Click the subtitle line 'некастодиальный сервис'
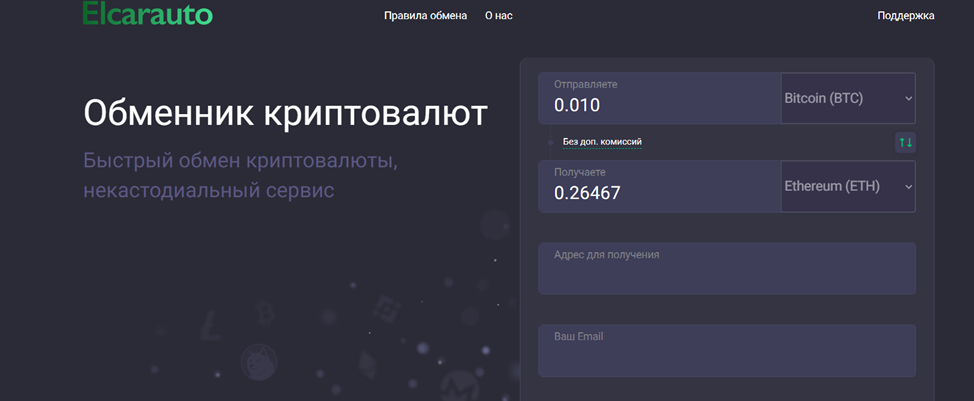The width and height of the screenshot is (974, 401). (209, 190)
